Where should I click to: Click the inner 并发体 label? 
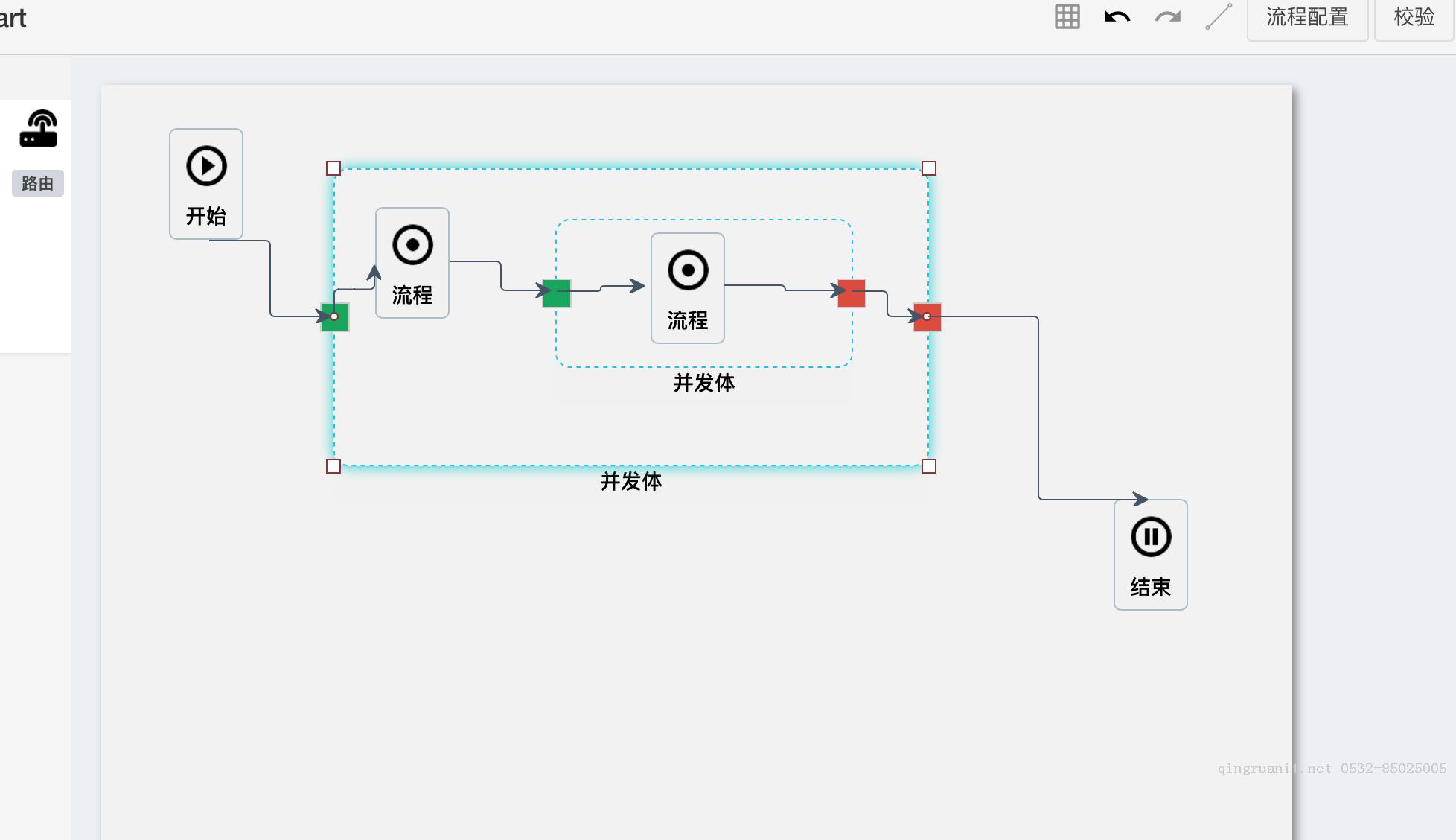pos(703,384)
